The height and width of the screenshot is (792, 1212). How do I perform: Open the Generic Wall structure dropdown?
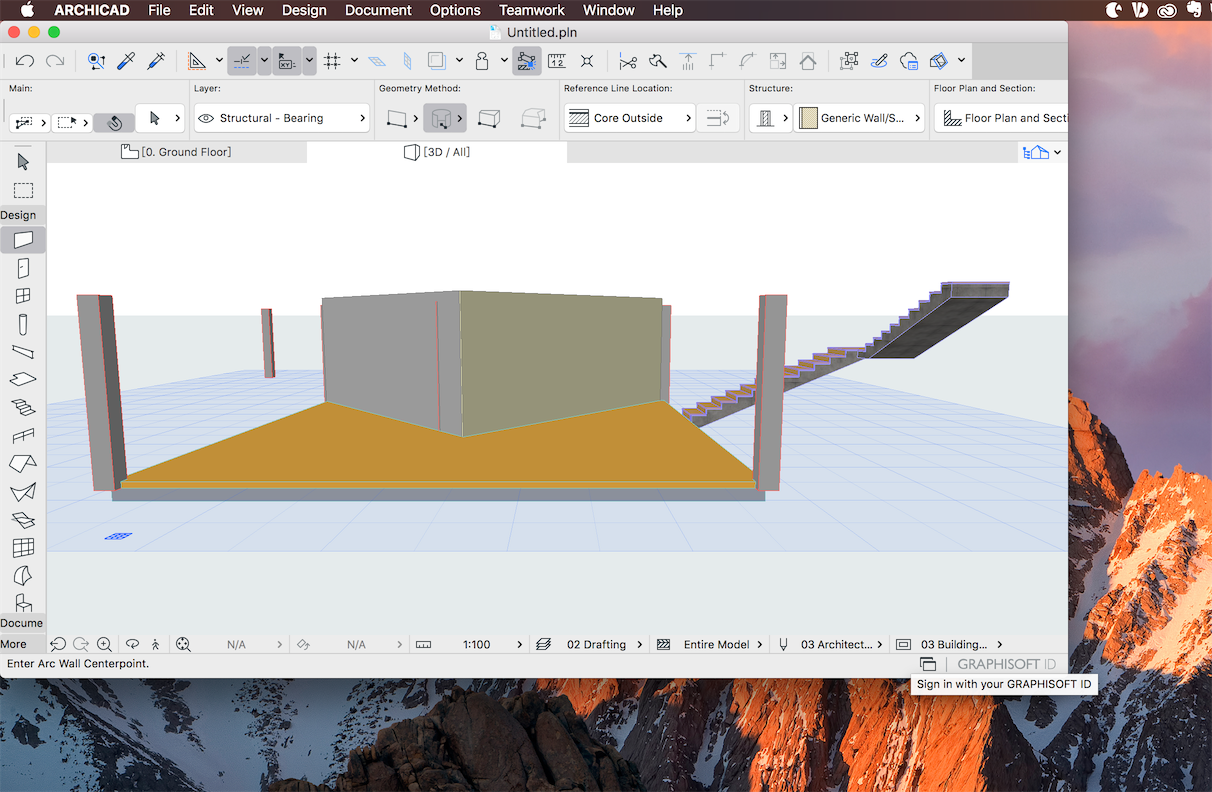pyautogui.click(x=859, y=118)
